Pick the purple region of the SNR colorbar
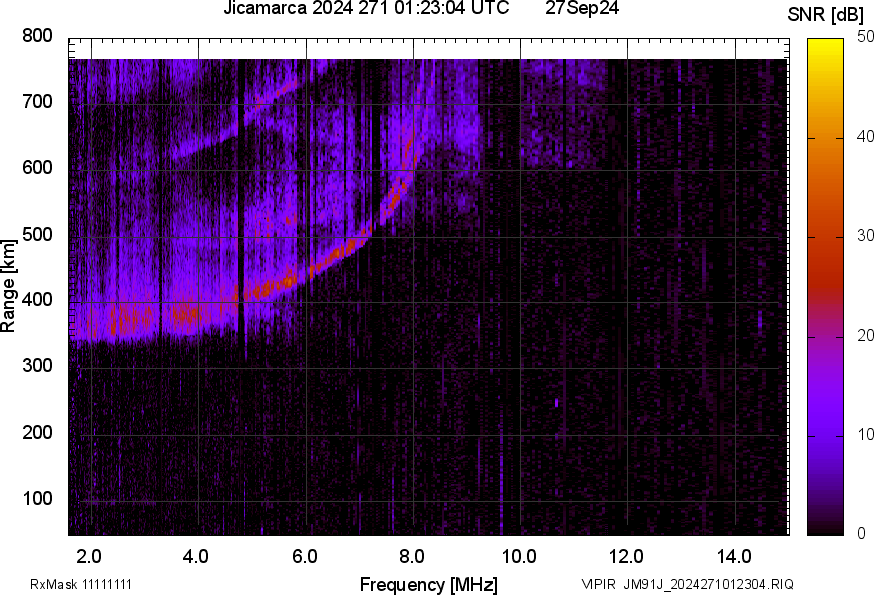 click(x=825, y=400)
